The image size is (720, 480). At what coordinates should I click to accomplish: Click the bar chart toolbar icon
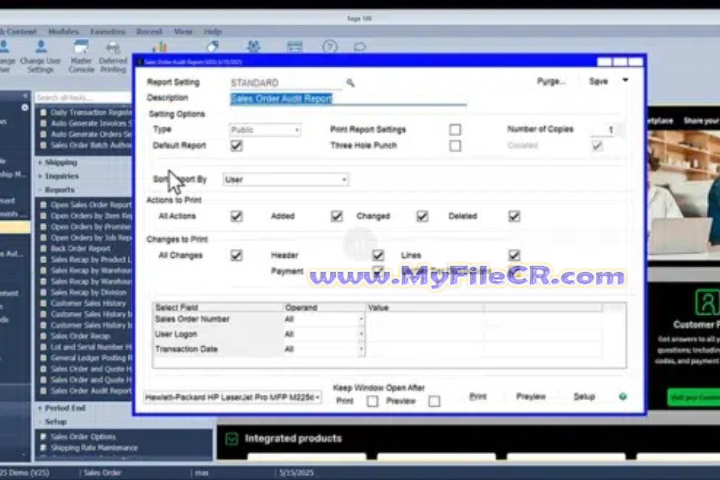click(159, 47)
